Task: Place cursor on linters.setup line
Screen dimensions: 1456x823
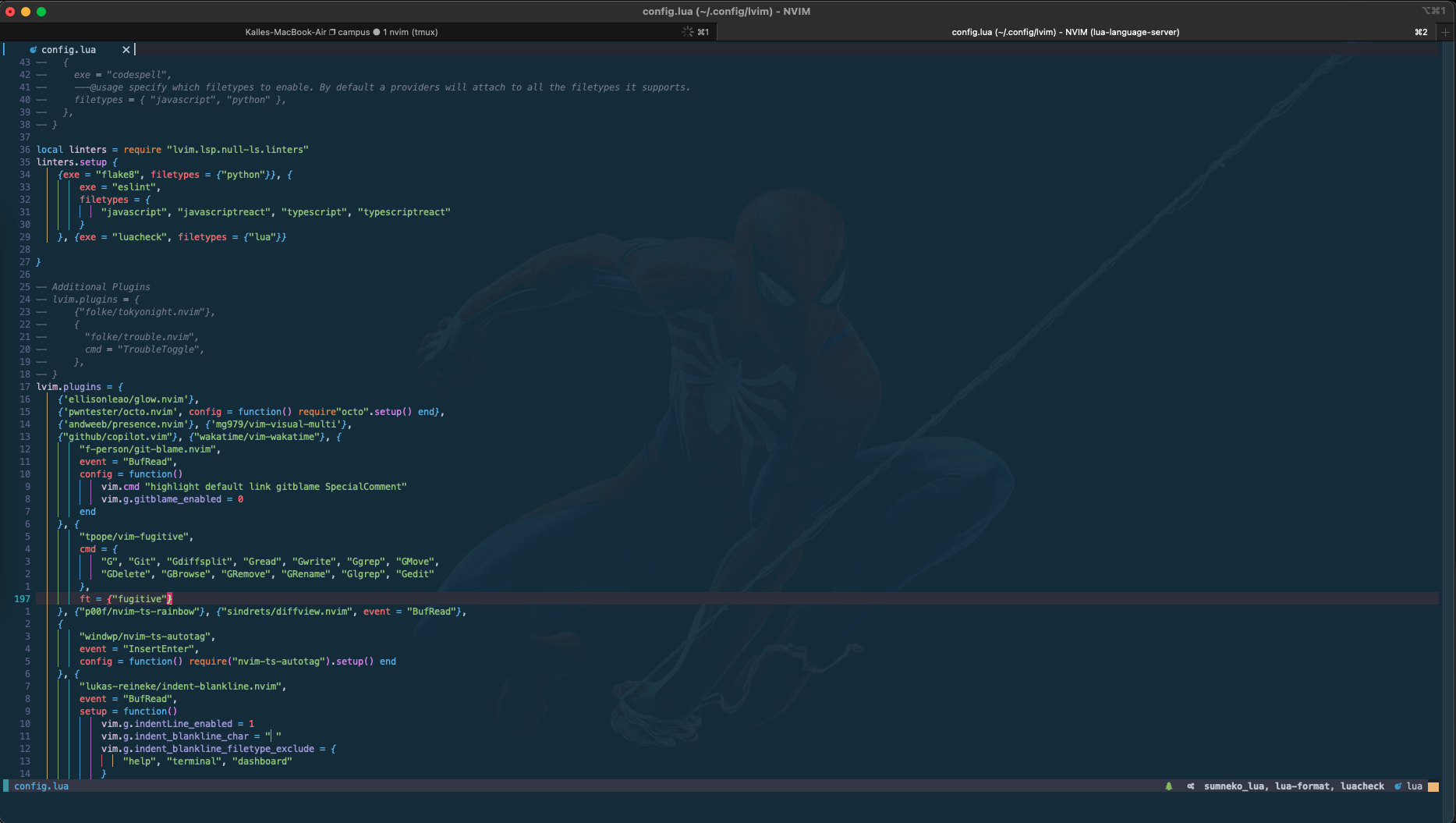Action: pyautogui.click(x=77, y=162)
